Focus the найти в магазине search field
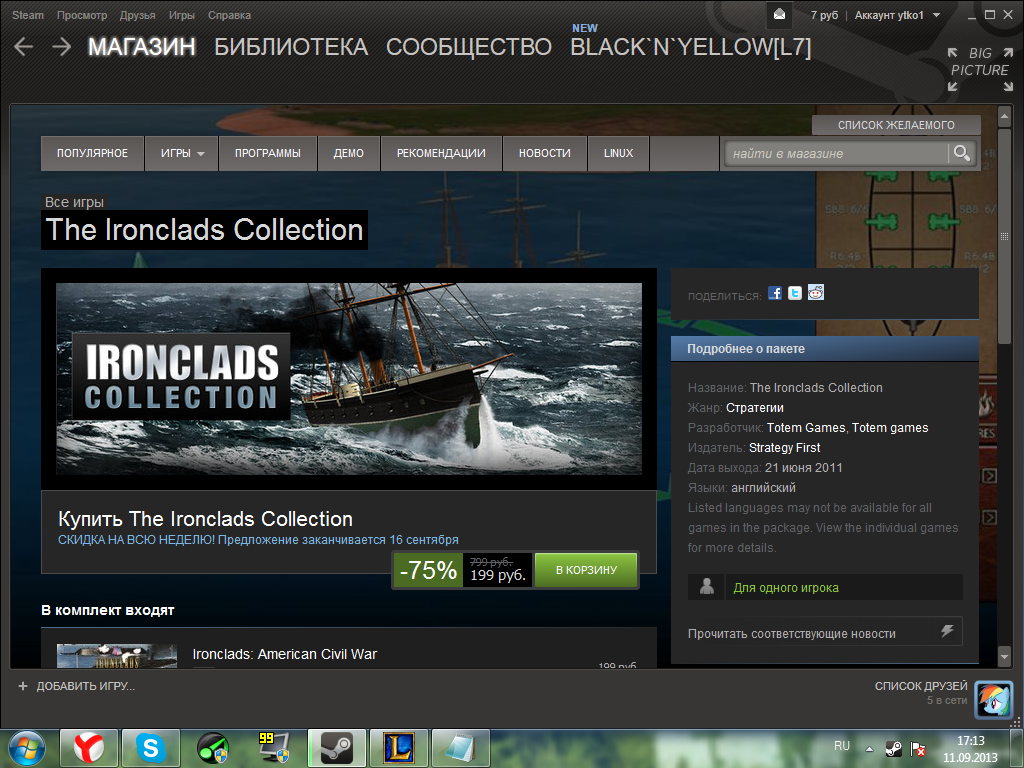Screen dimensions: 1024x768 836,153
